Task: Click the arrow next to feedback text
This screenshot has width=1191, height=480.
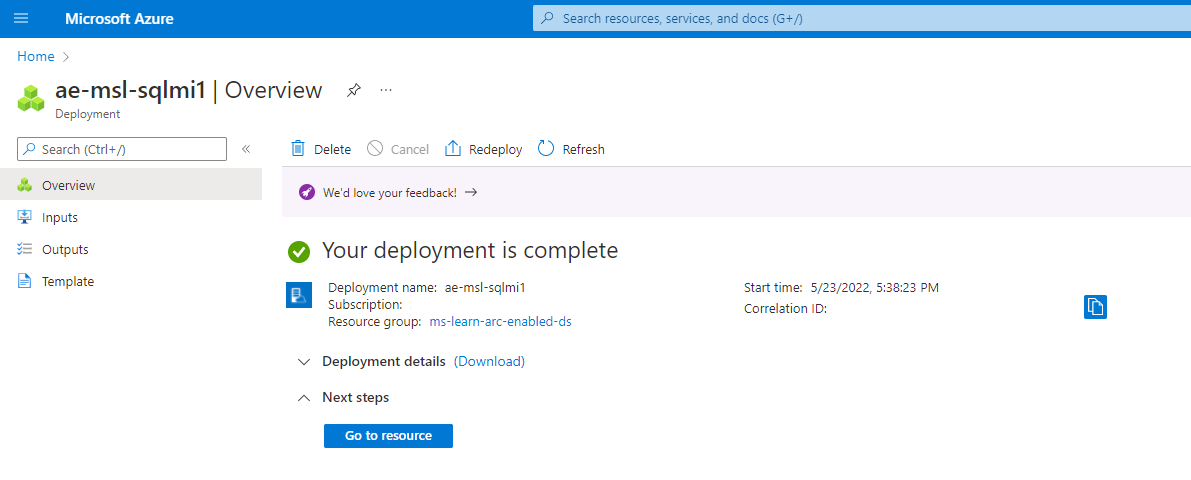Action: 471,192
